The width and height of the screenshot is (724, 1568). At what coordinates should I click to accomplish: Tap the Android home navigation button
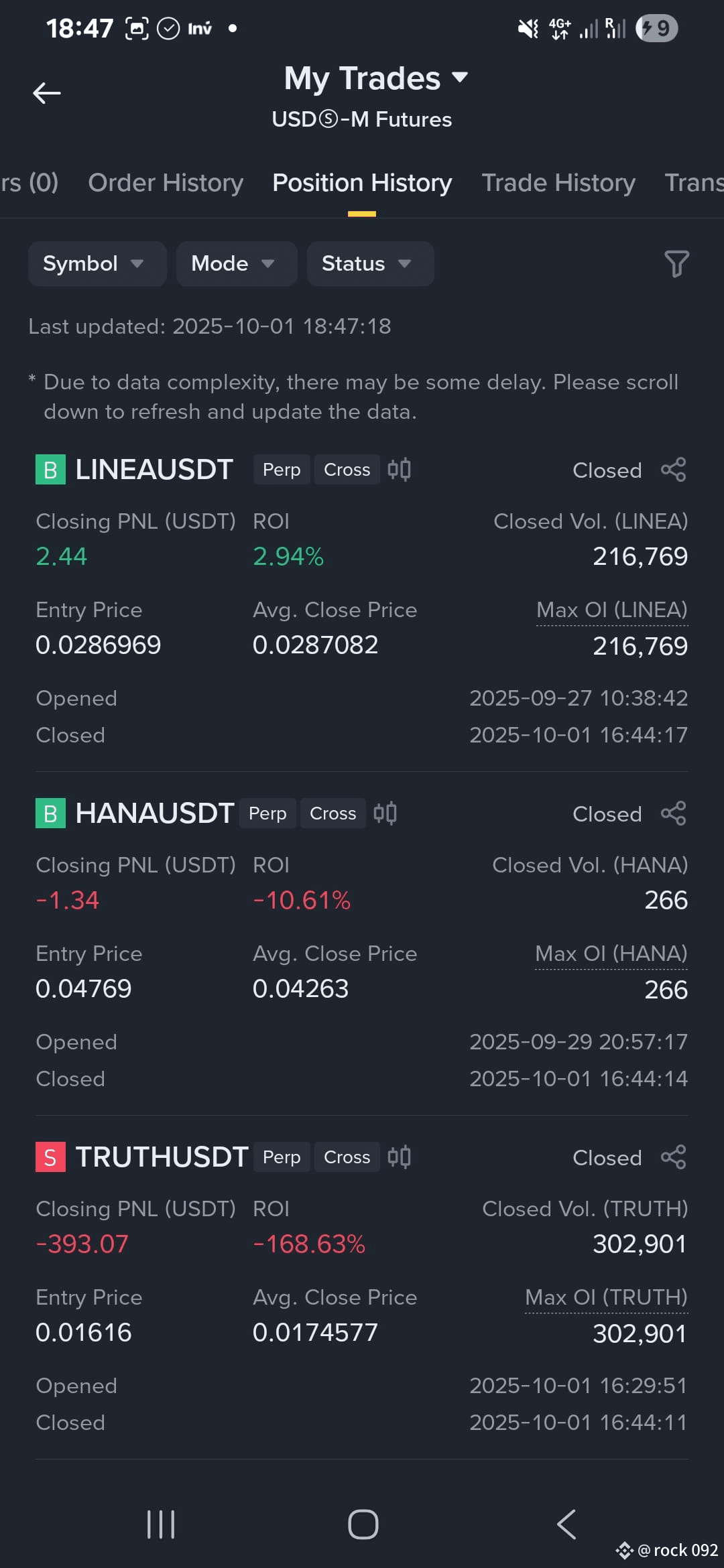coord(363,1524)
